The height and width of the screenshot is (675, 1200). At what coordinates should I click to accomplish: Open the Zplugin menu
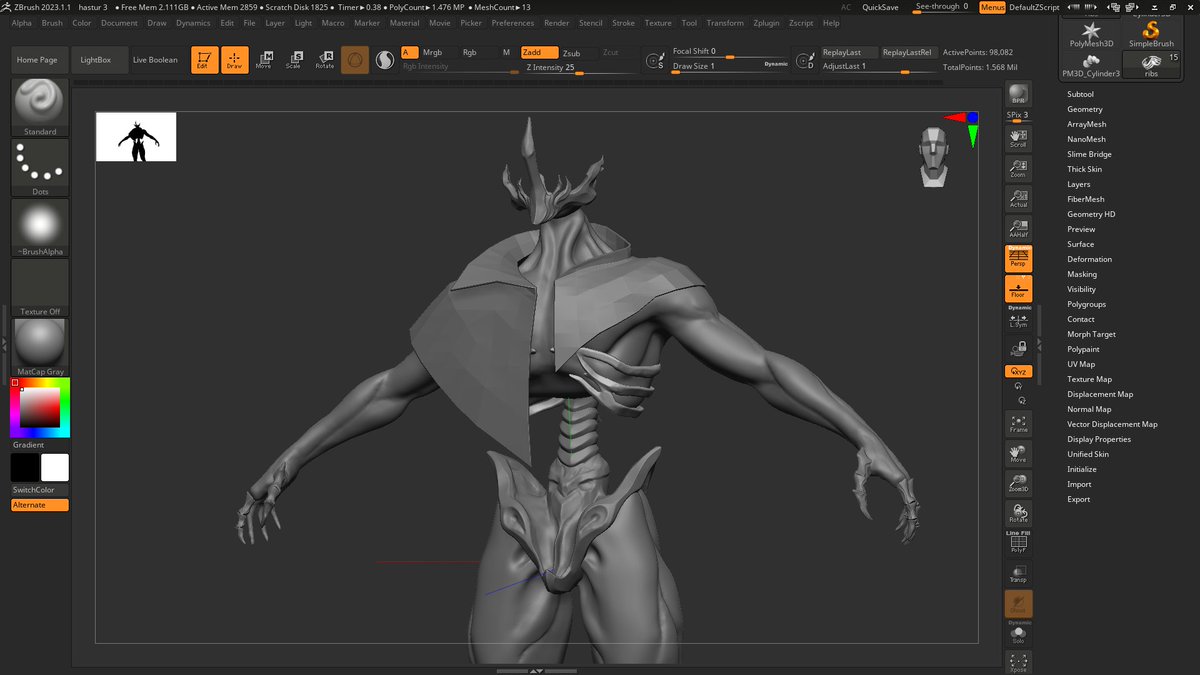pos(766,23)
